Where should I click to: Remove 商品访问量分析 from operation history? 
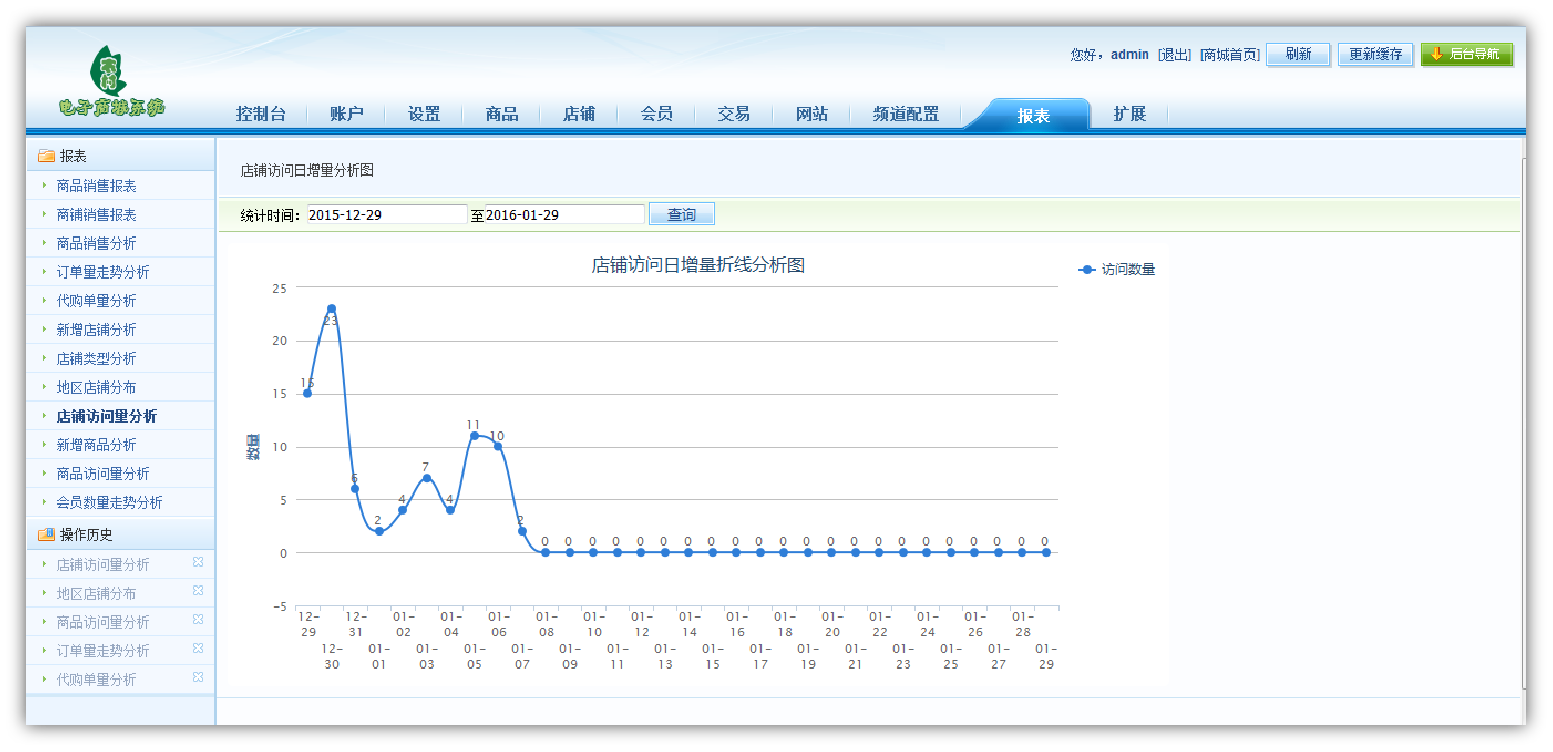click(x=197, y=620)
